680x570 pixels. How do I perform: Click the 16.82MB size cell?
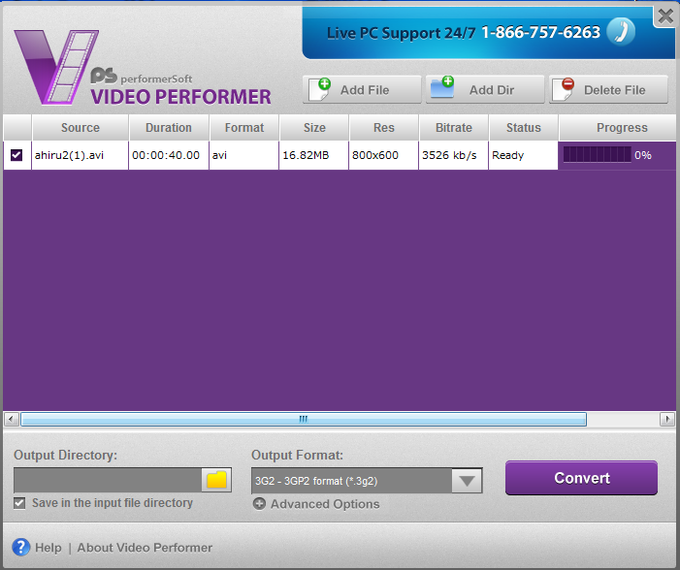[314, 155]
